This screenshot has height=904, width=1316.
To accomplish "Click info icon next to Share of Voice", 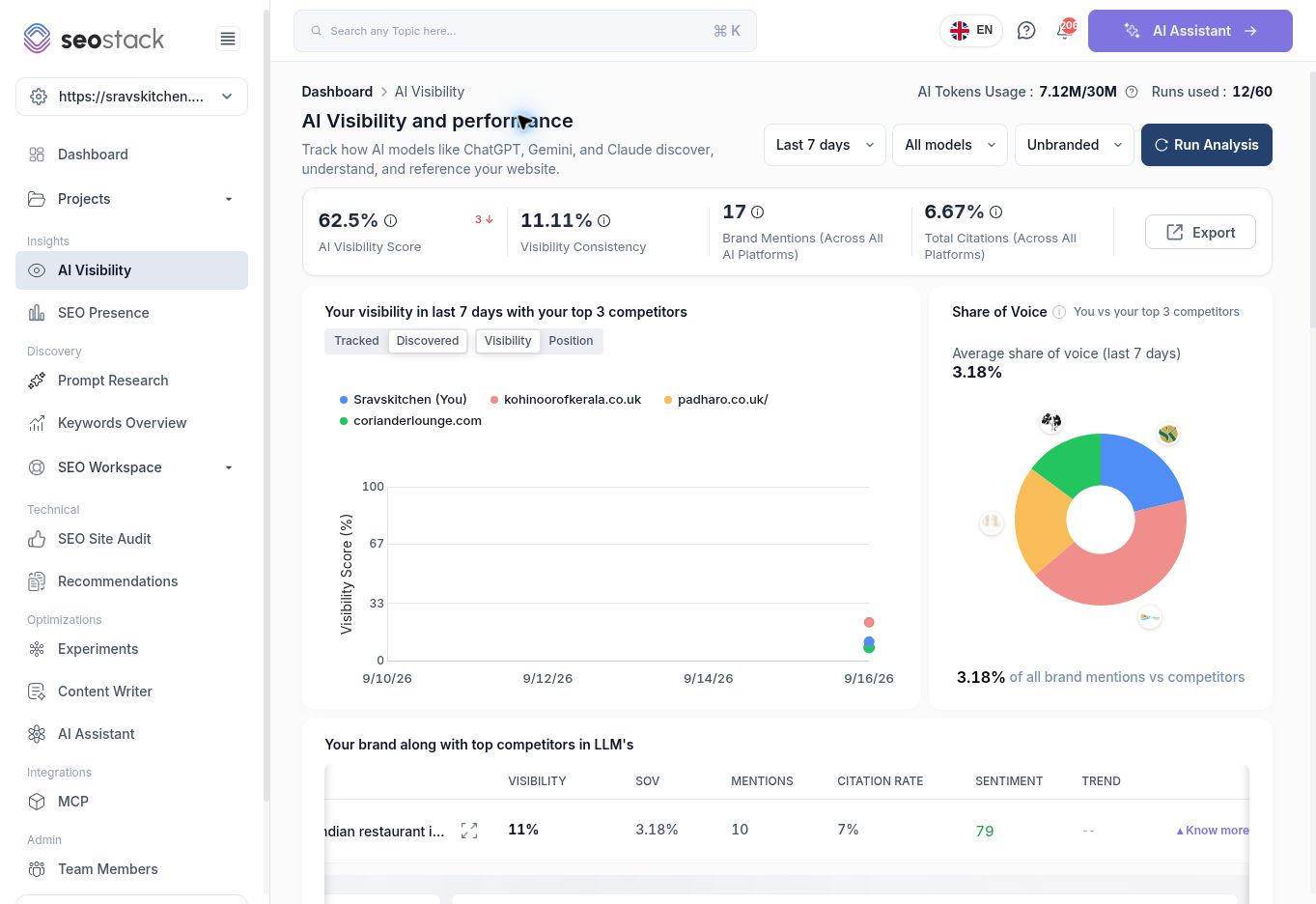I will pyautogui.click(x=1059, y=312).
